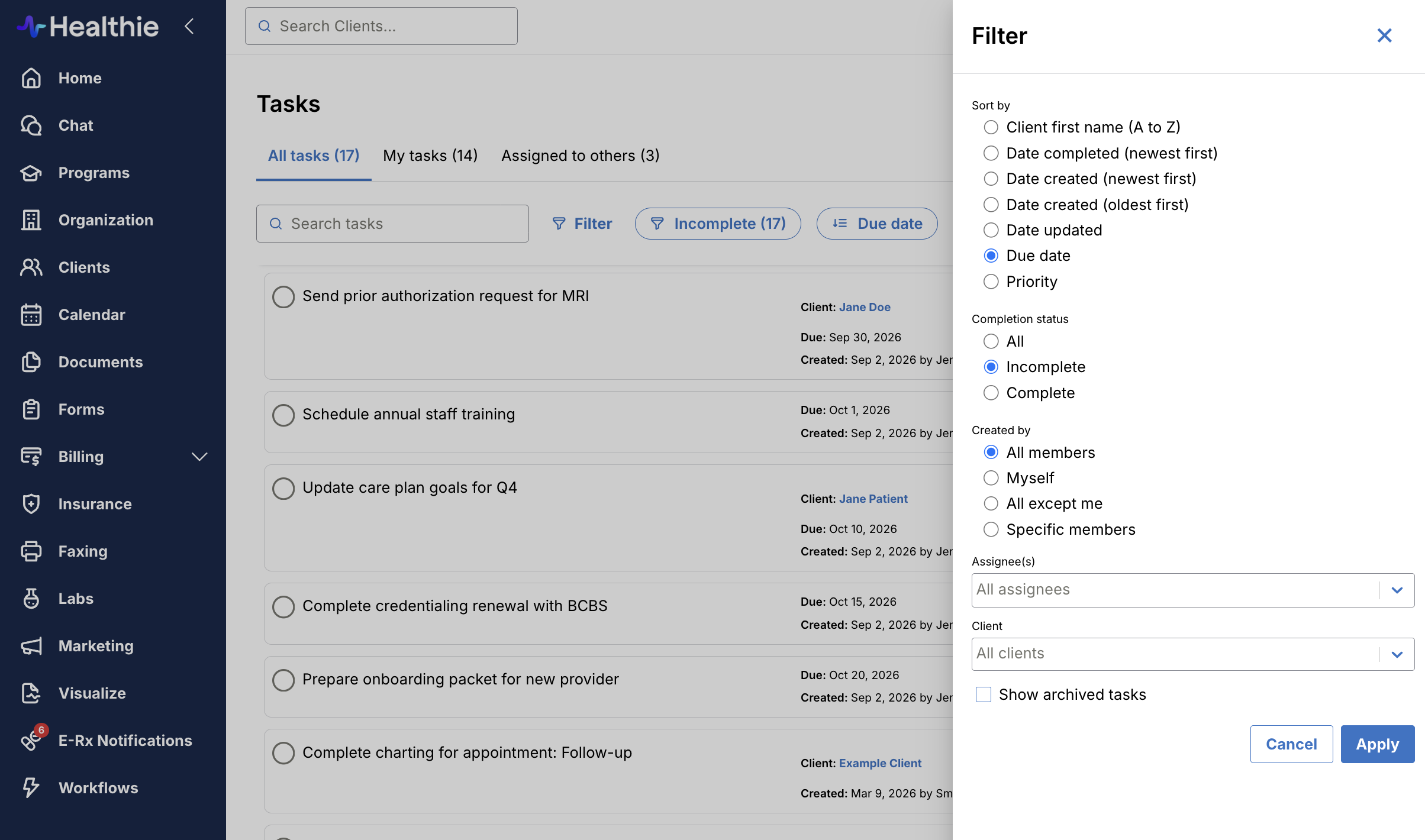Collapse the sidebar with the arrow
Viewport: 1425px width, 840px height.
189,26
